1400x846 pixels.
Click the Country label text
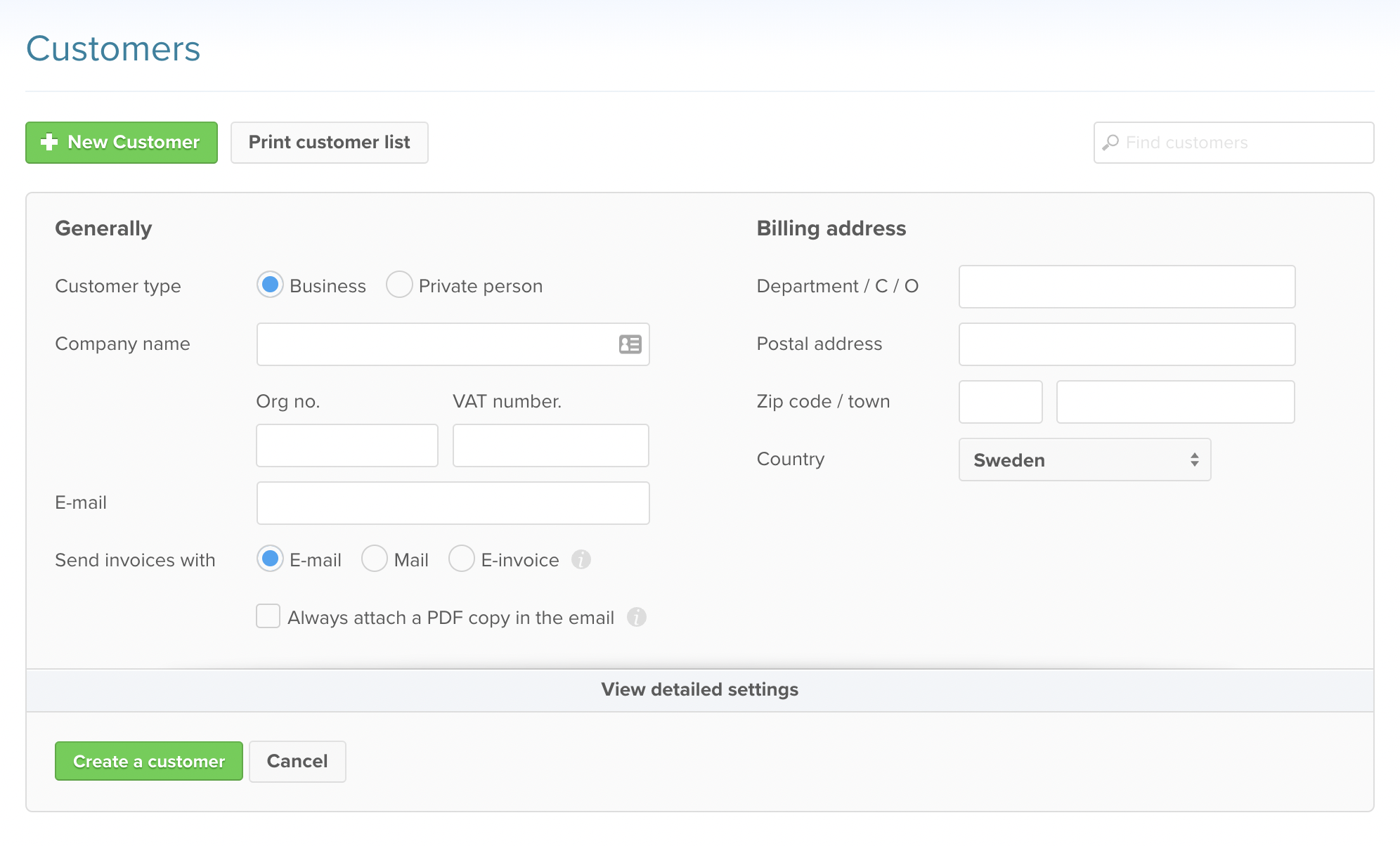pyautogui.click(x=791, y=459)
